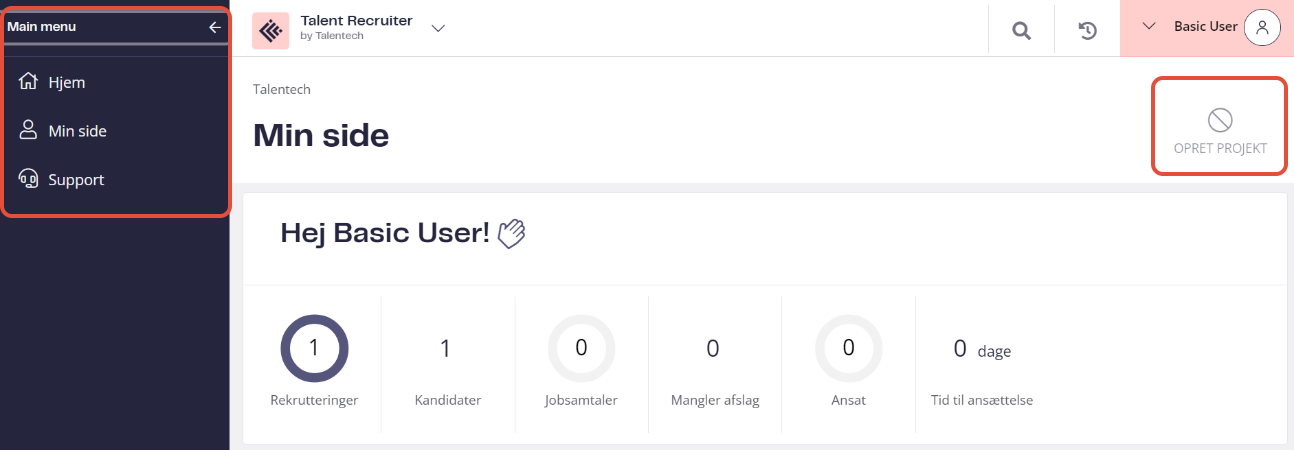Click the Talentech breadcrumb link
Image resolution: width=1294 pixels, height=450 pixels.
282,89
